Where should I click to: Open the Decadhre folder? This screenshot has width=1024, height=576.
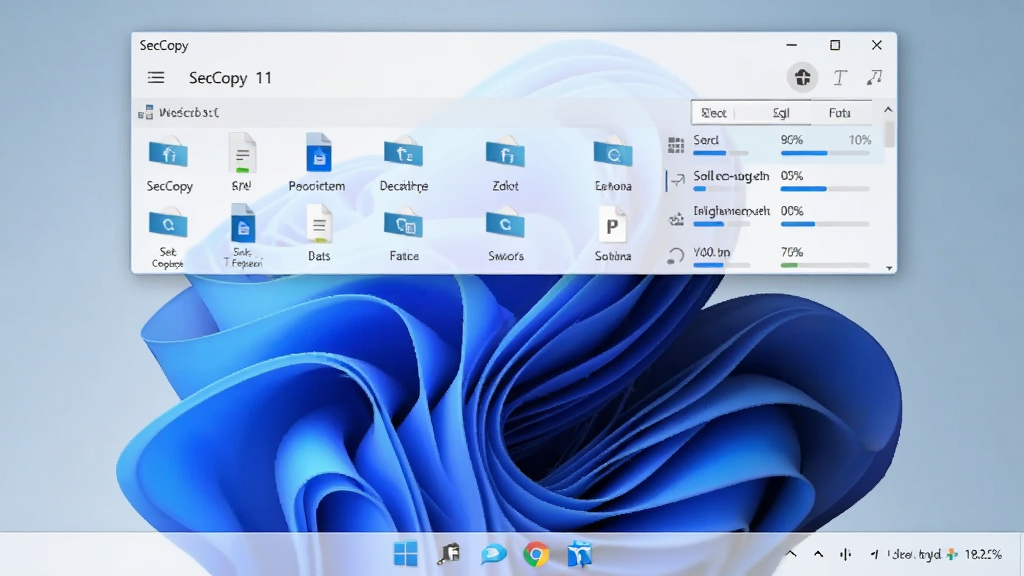[x=404, y=153]
